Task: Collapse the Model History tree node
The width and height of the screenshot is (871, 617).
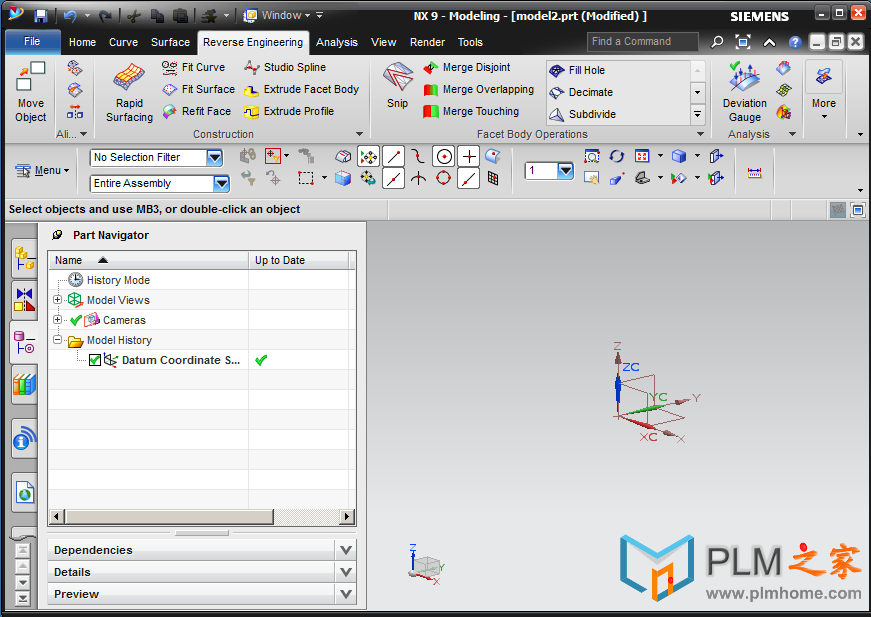Action: pyautogui.click(x=57, y=340)
